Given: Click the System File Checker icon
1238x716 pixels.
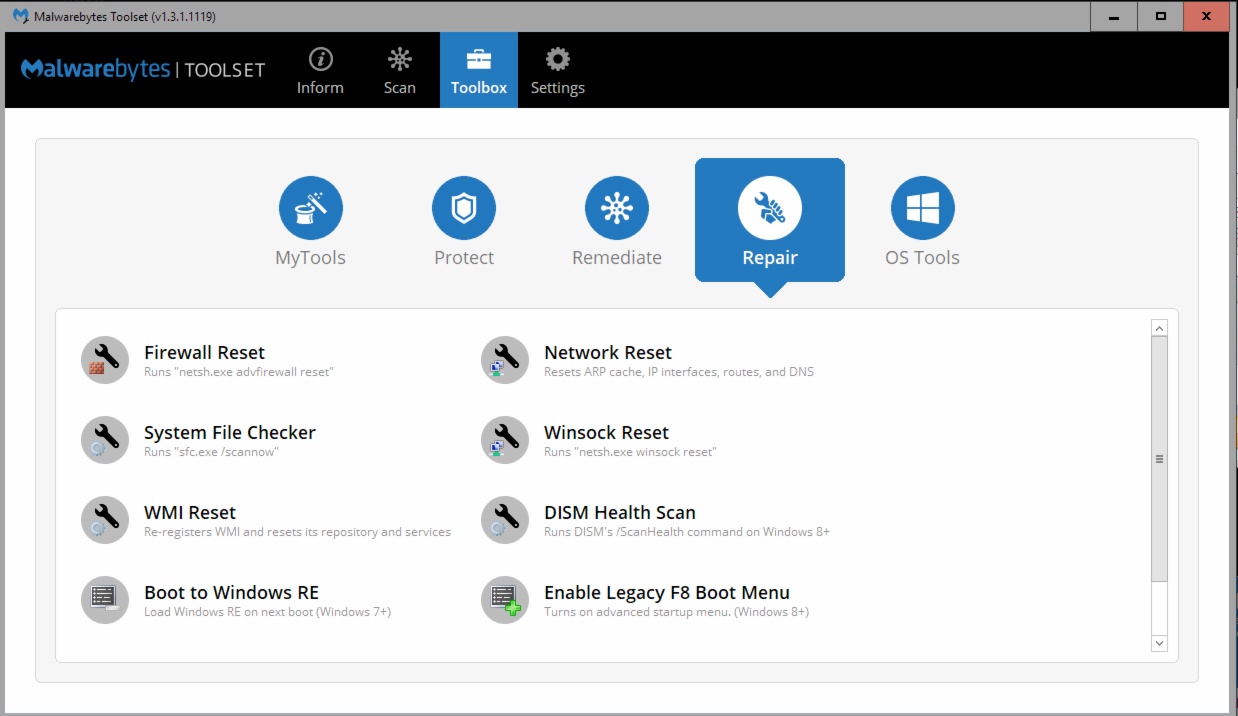Looking at the screenshot, I should (105, 440).
